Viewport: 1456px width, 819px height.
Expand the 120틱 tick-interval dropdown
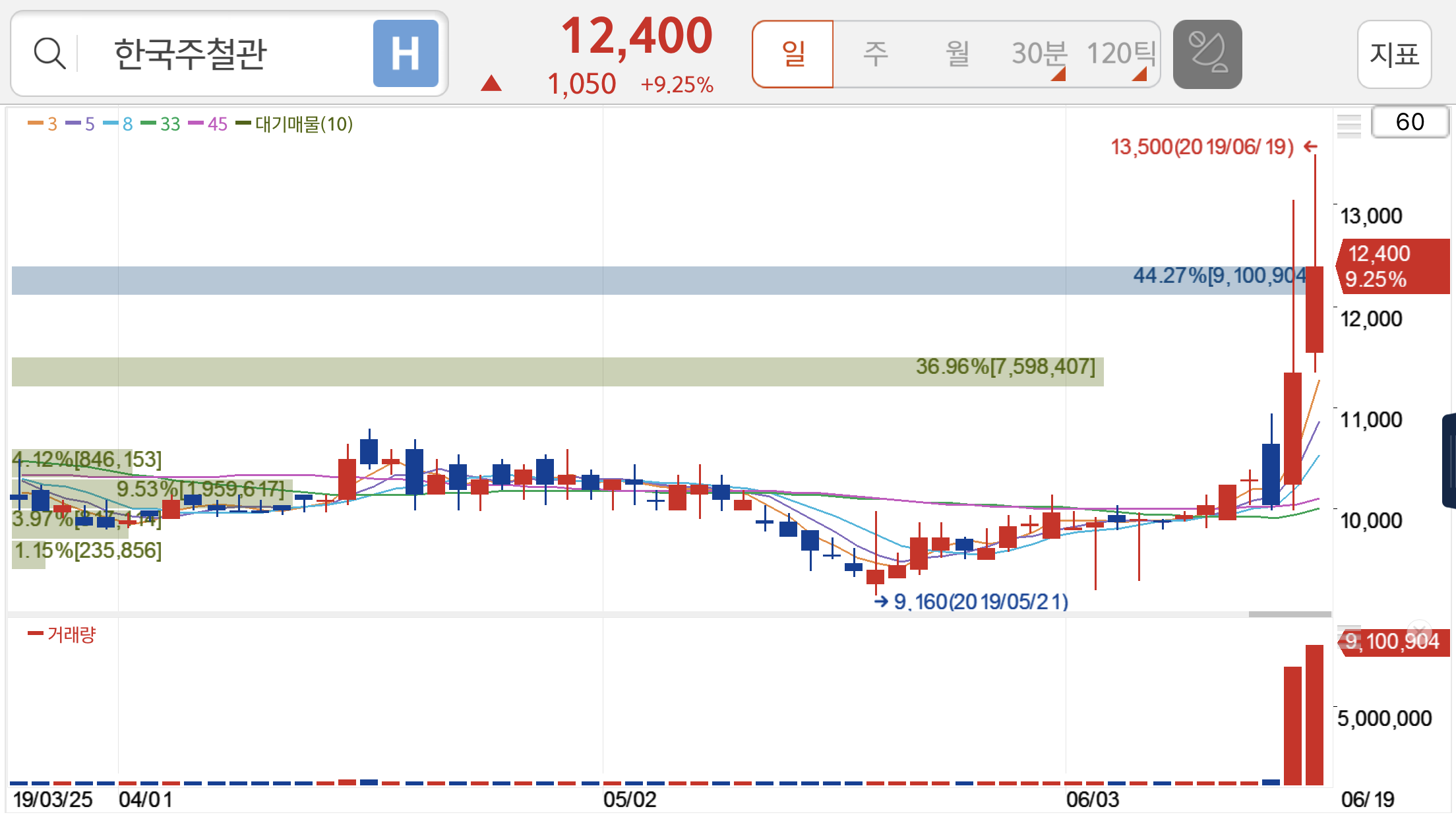(x=1120, y=55)
